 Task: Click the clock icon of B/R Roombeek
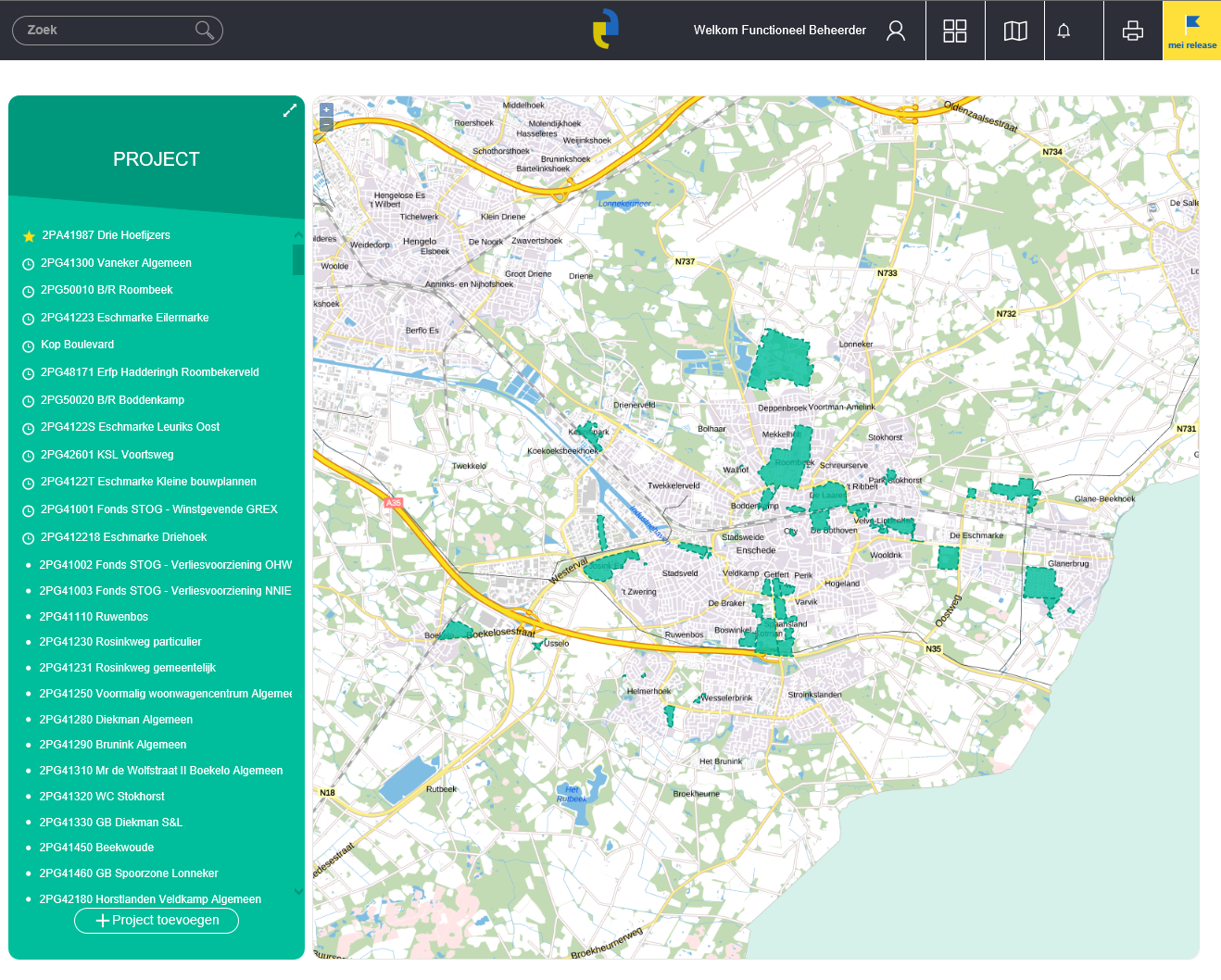pos(29,291)
